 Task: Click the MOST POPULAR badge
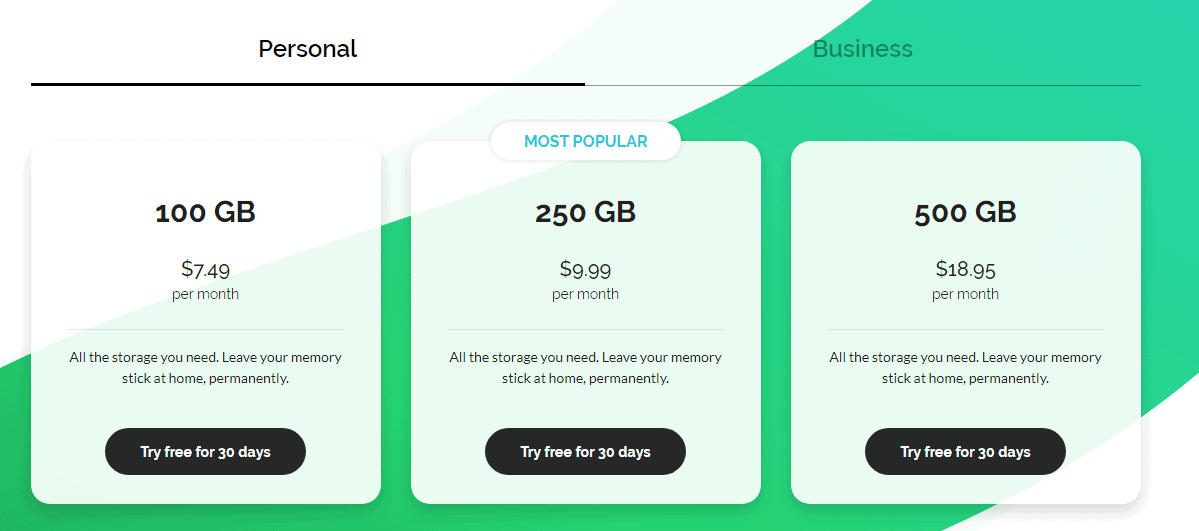[x=585, y=141]
